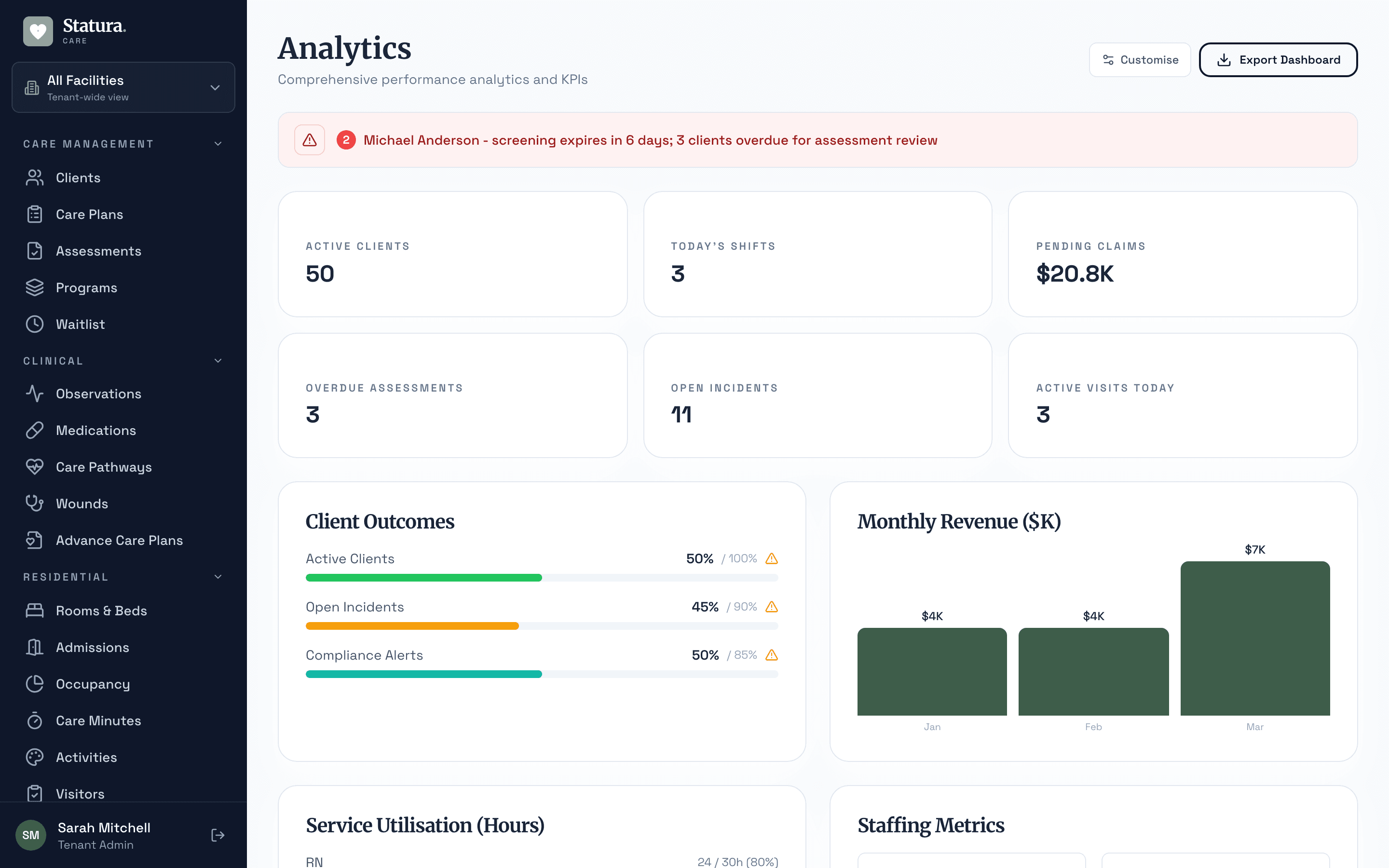Viewport: 1389px width, 868px height.
Task: Click the Rooms & Beds bed icon
Action: (x=34, y=611)
